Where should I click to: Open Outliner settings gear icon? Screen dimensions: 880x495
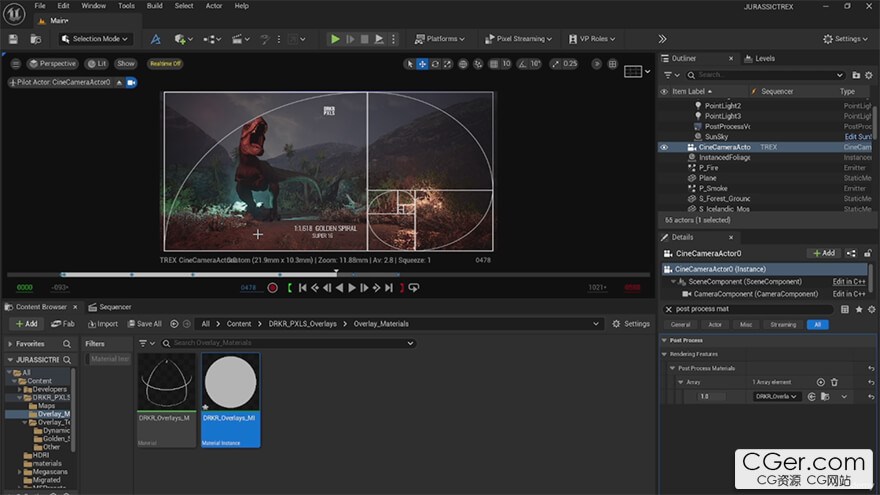869,75
